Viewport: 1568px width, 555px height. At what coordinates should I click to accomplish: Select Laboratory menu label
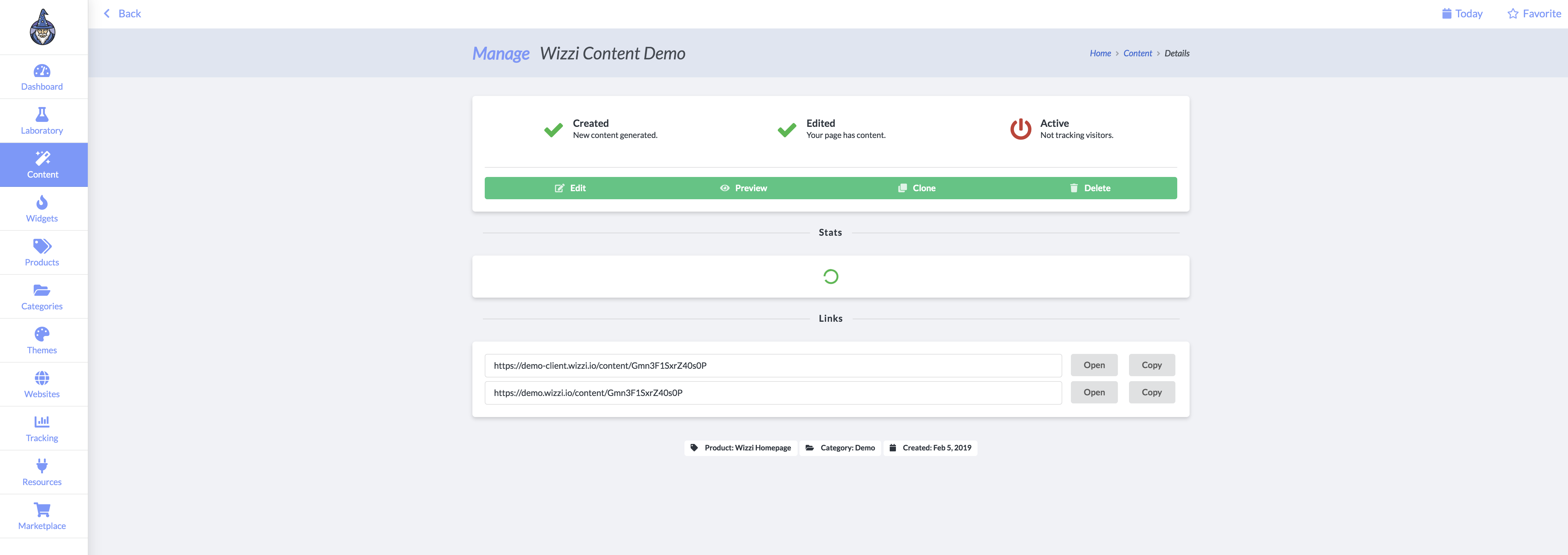click(x=42, y=131)
